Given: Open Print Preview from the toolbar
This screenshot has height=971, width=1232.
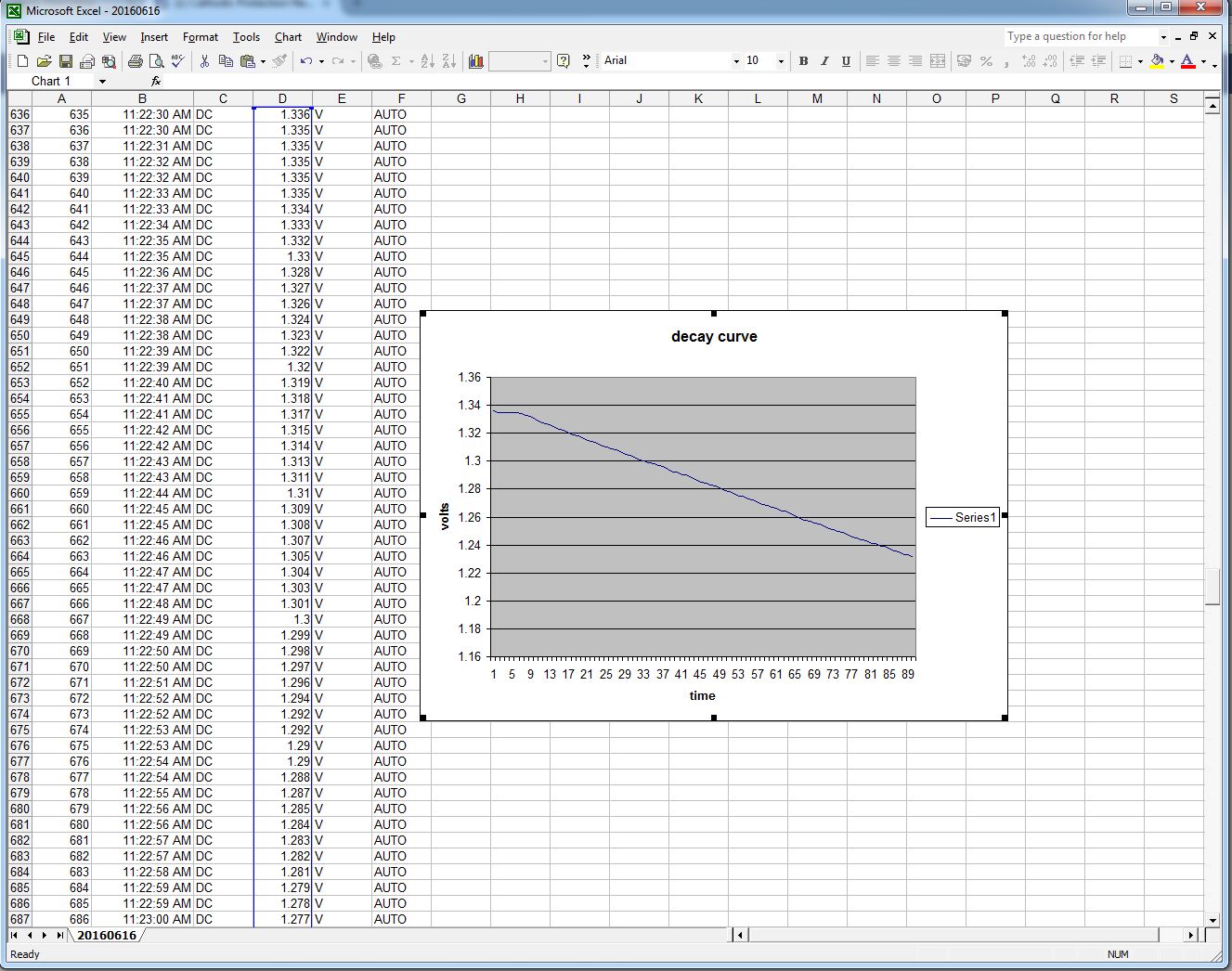Looking at the screenshot, I should click(x=157, y=61).
